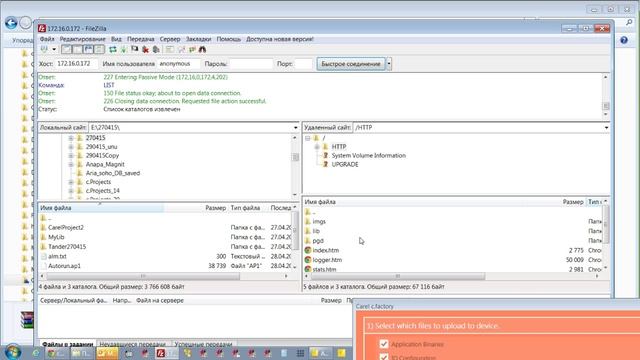Click the Быстрое соединение button
This screenshot has width=640, height=360.
351,64
